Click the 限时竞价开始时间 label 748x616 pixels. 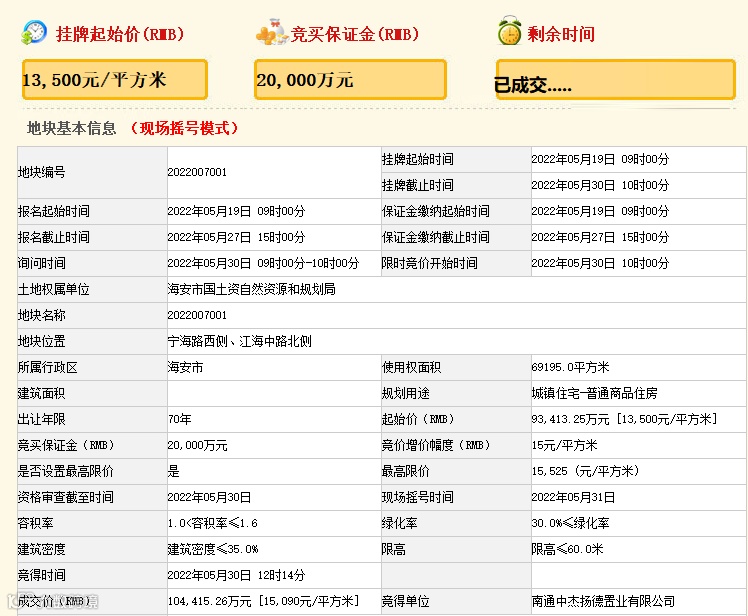click(x=429, y=263)
